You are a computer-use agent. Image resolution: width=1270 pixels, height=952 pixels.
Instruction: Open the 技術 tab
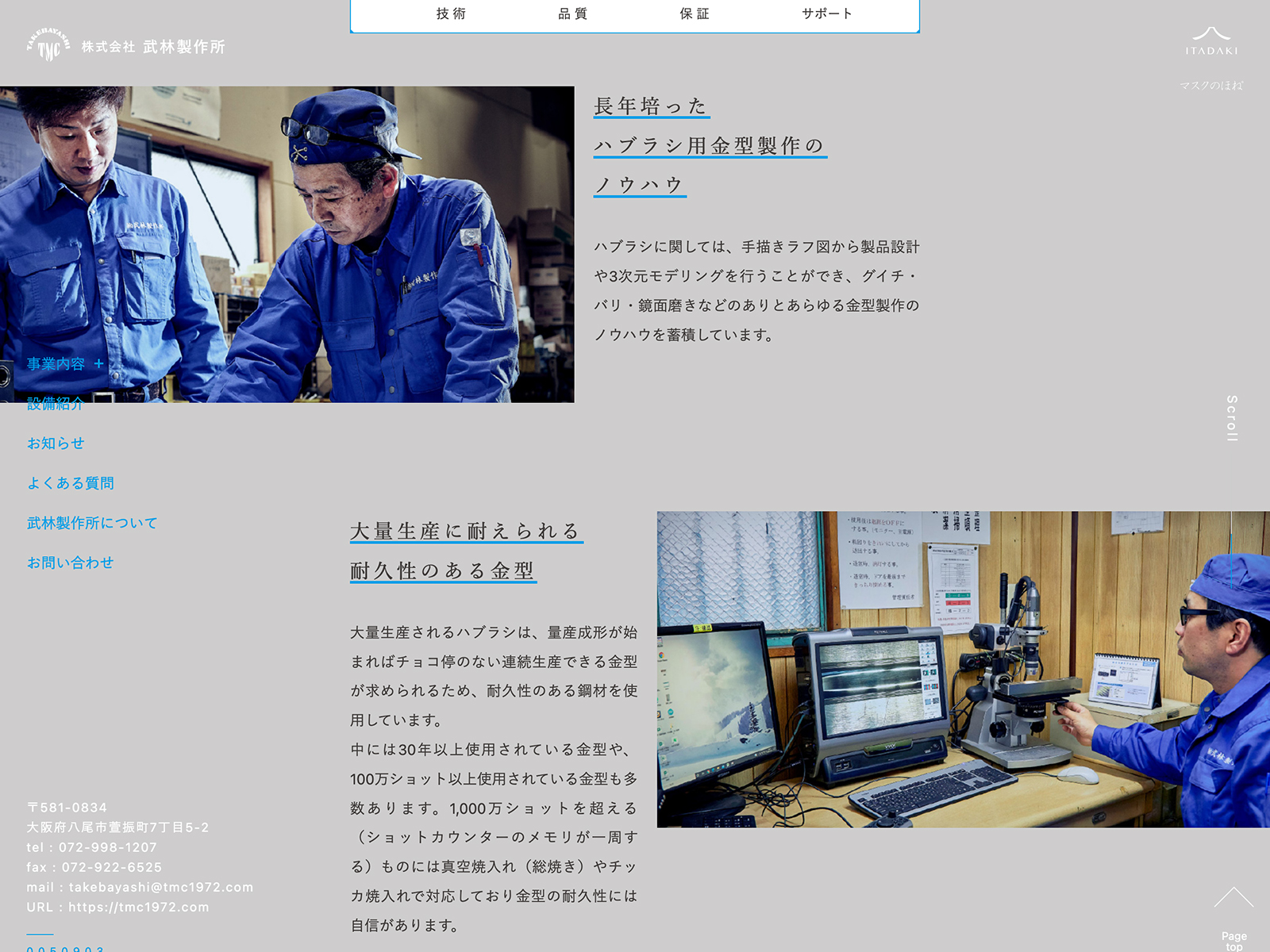(x=451, y=13)
